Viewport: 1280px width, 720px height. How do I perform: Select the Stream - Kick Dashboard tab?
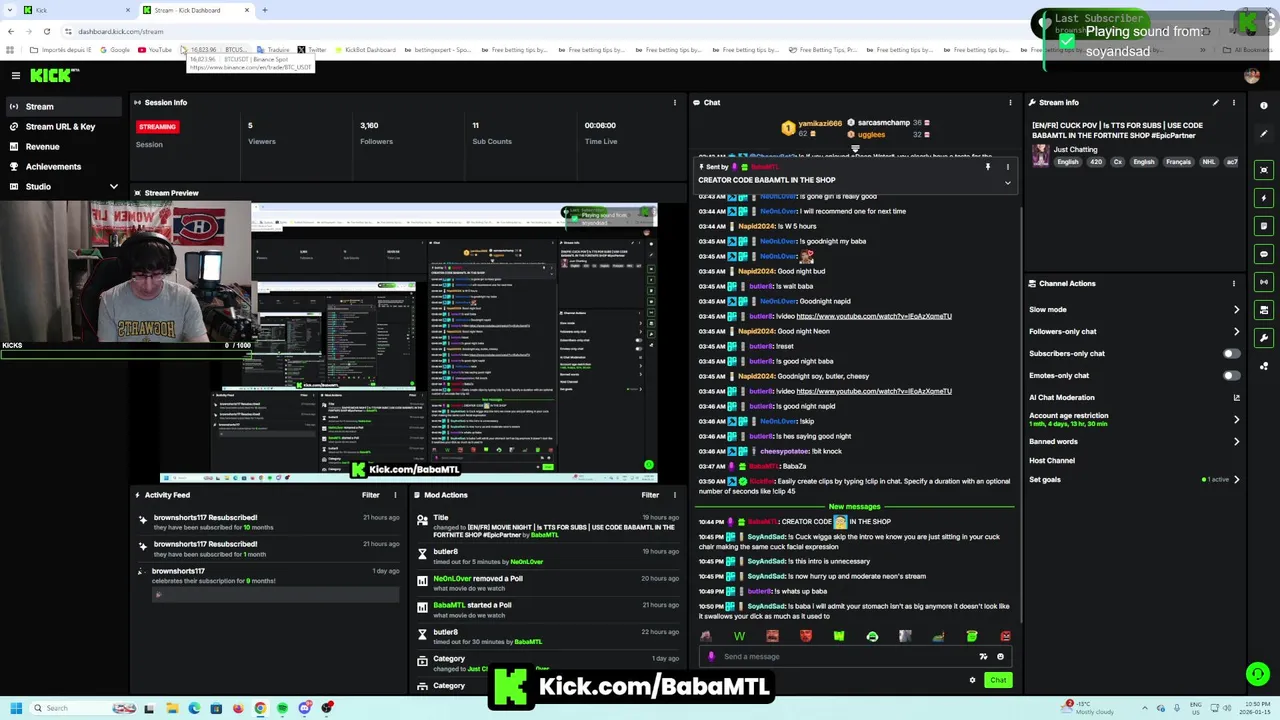click(195, 10)
